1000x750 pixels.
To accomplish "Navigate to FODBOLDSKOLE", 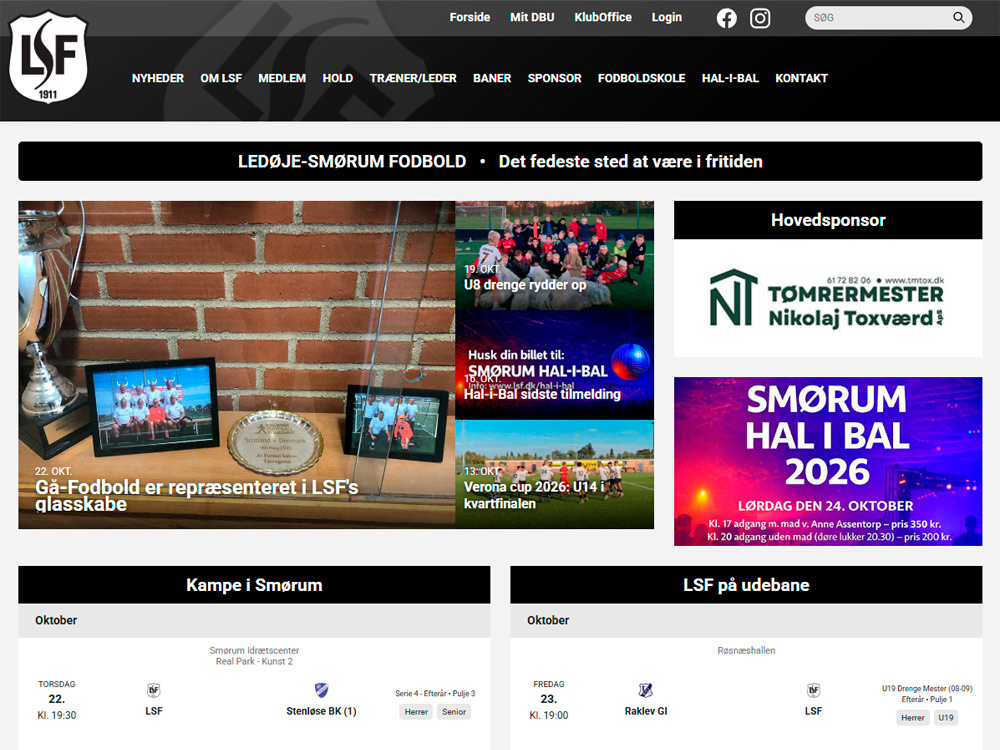I will coord(642,78).
